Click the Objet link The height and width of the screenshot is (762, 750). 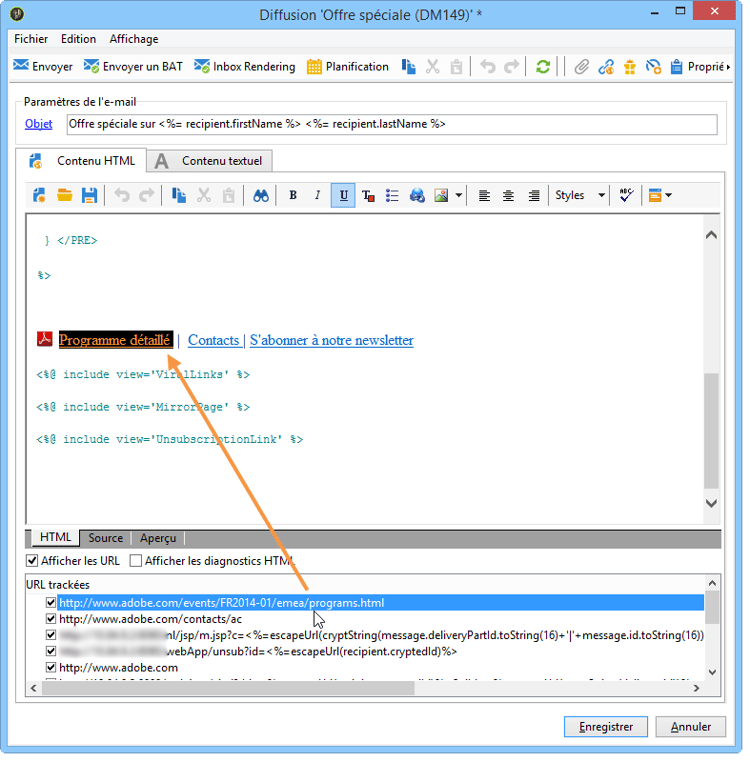pyautogui.click(x=38, y=124)
